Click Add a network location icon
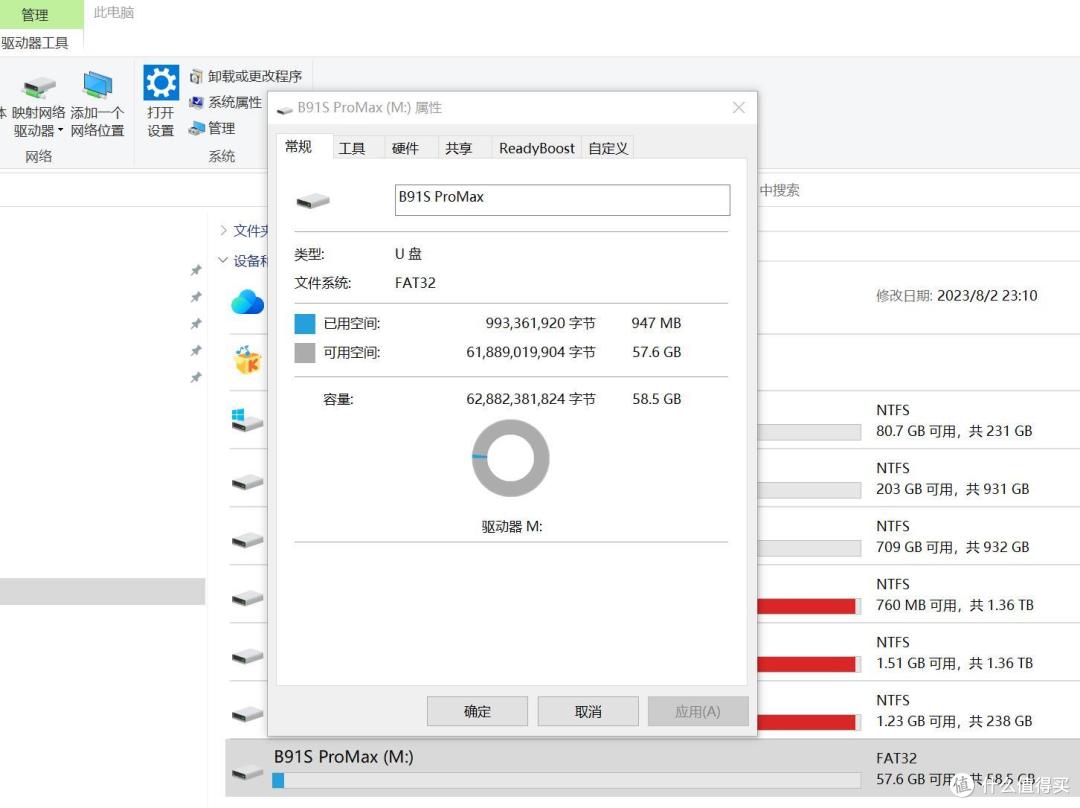This screenshot has height=808, width=1080. click(97, 85)
